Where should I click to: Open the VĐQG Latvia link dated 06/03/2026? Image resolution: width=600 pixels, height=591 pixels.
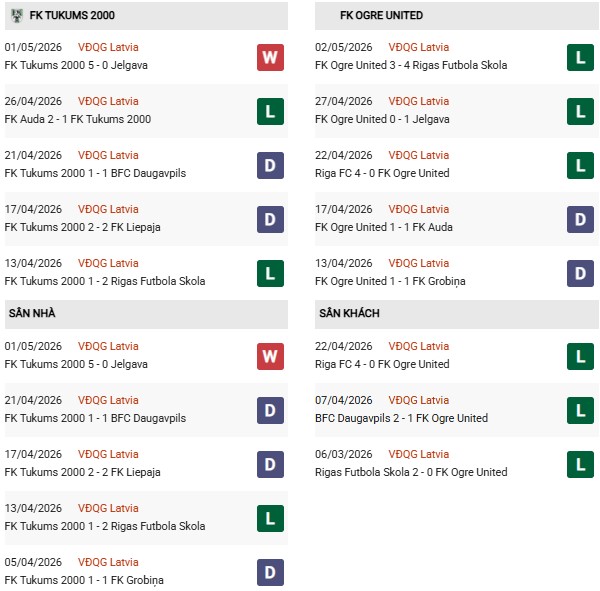pos(419,454)
